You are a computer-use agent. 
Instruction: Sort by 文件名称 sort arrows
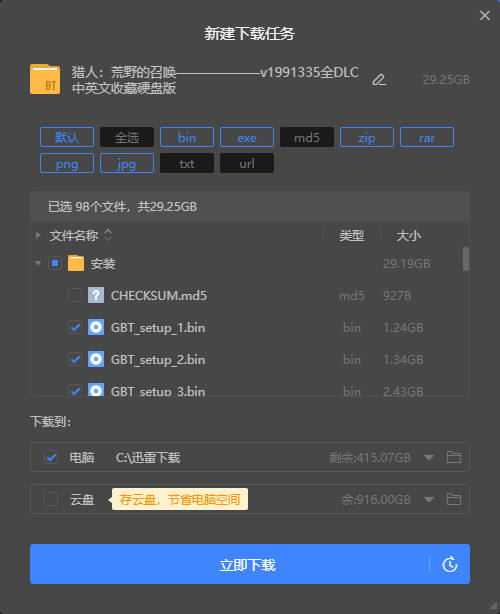(x=108, y=235)
